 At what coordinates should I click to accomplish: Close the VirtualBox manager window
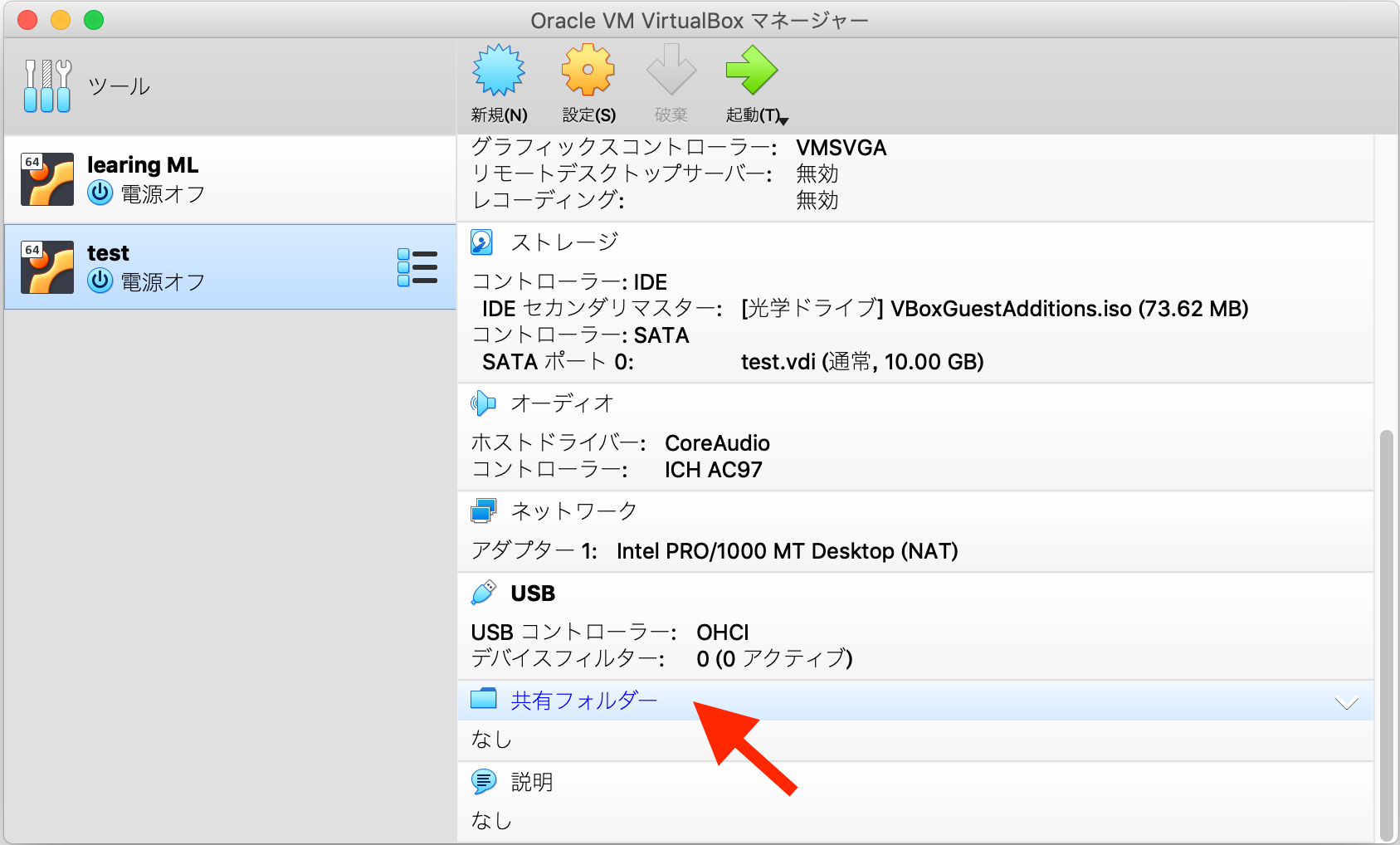point(27,20)
